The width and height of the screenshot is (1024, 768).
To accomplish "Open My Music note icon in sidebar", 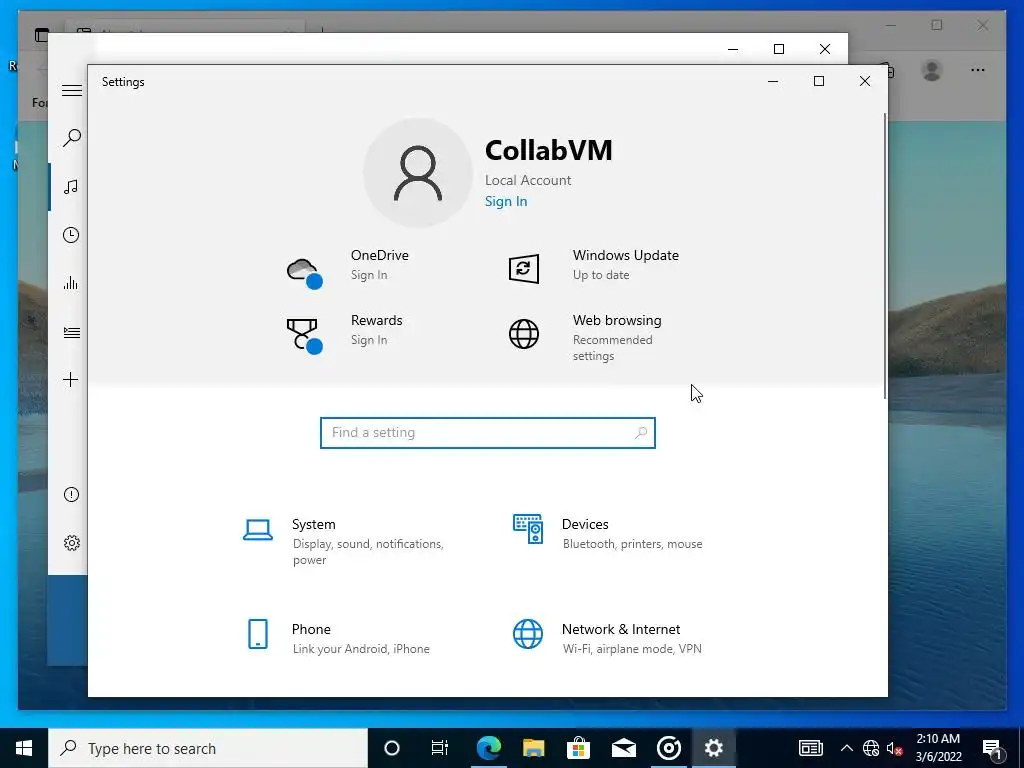I will point(71,187).
